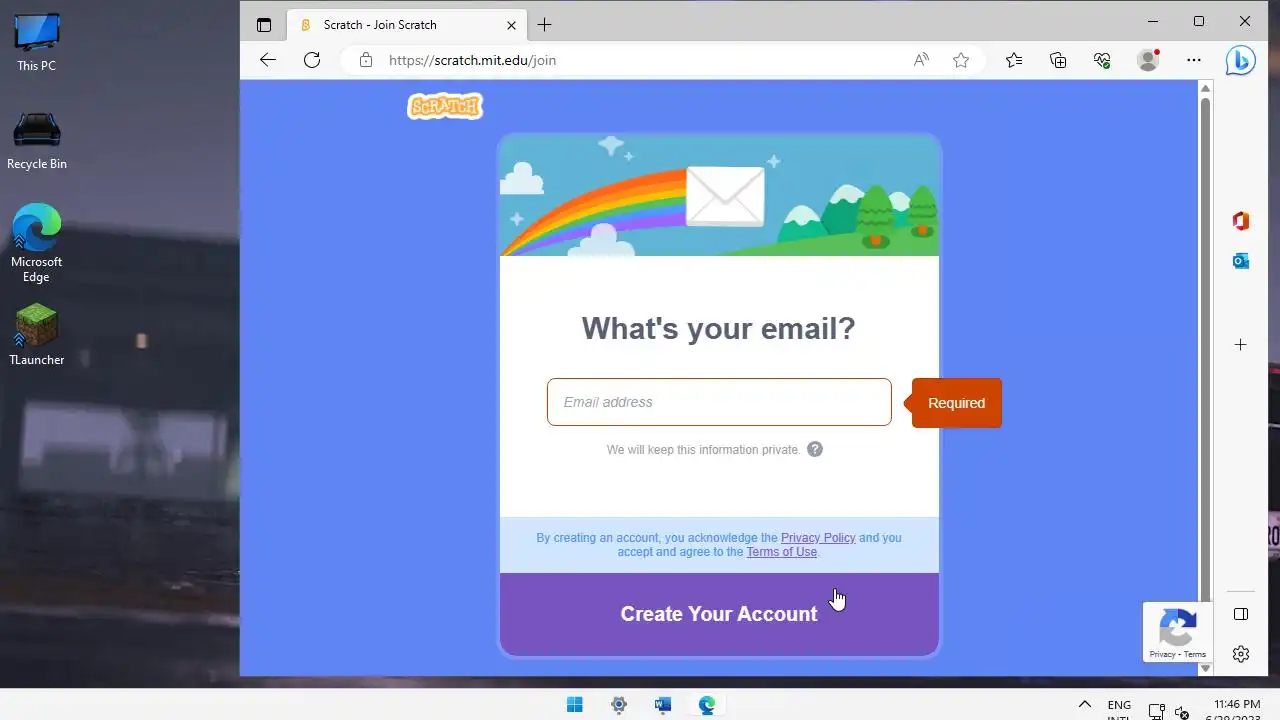The height and width of the screenshot is (720, 1280).
Task: Open the Recycle Bin desktop icon
Action: coord(37,141)
